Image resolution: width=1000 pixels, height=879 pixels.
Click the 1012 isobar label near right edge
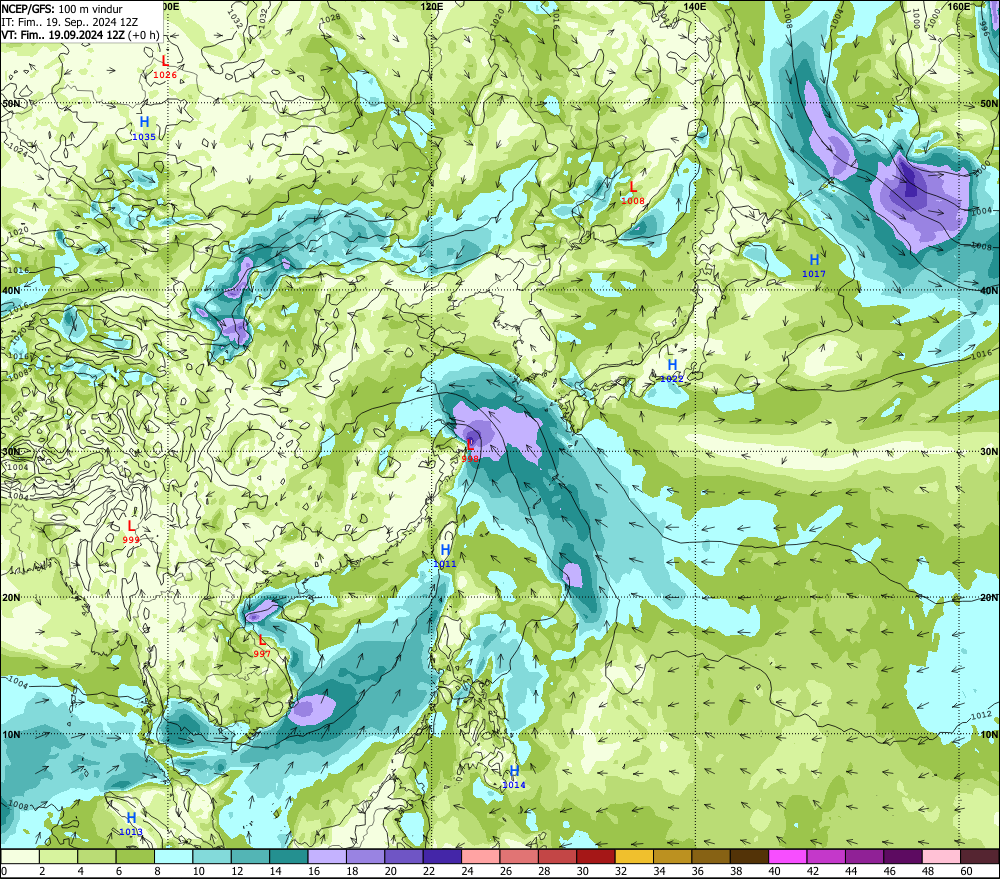point(982,716)
